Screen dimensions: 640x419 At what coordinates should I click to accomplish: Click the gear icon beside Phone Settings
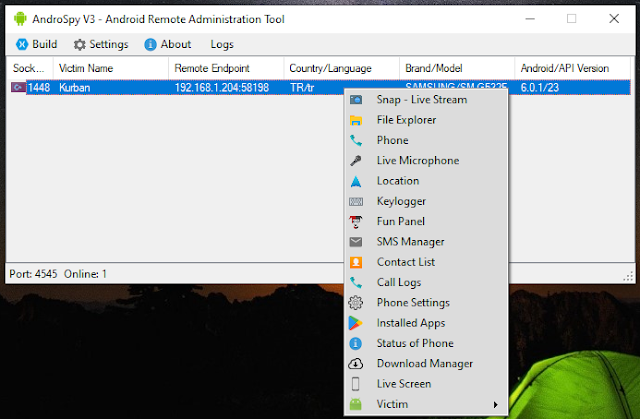pyautogui.click(x=356, y=303)
